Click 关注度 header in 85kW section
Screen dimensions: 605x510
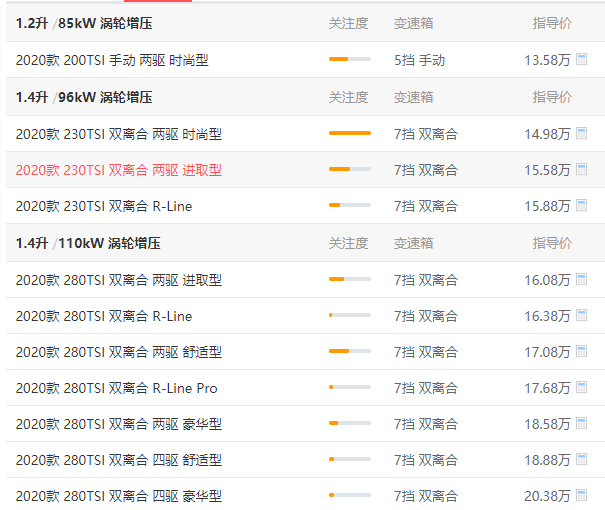pos(348,24)
